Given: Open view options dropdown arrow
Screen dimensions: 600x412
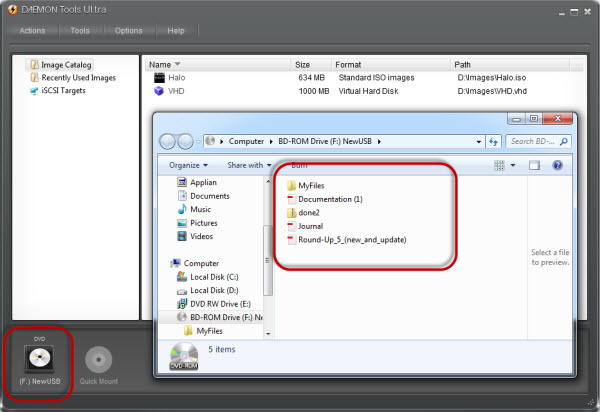Looking at the screenshot, I should 513,165.
